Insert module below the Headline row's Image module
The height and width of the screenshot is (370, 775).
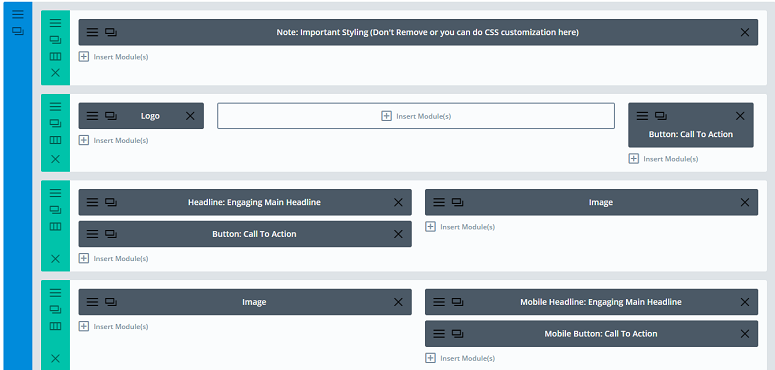(x=460, y=227)
